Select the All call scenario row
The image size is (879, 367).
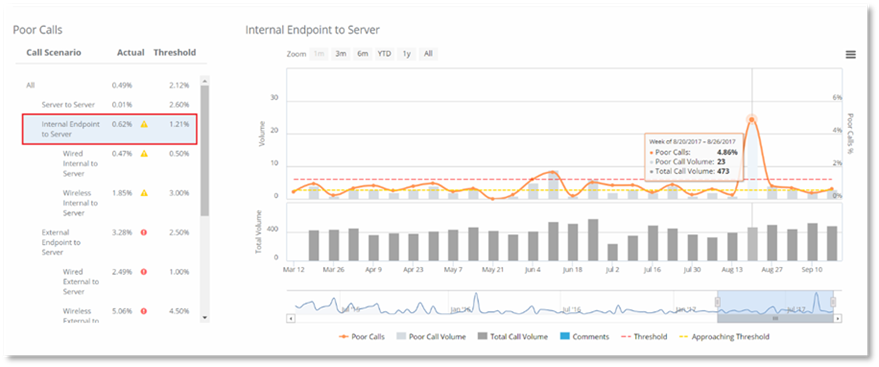[110, 85]
